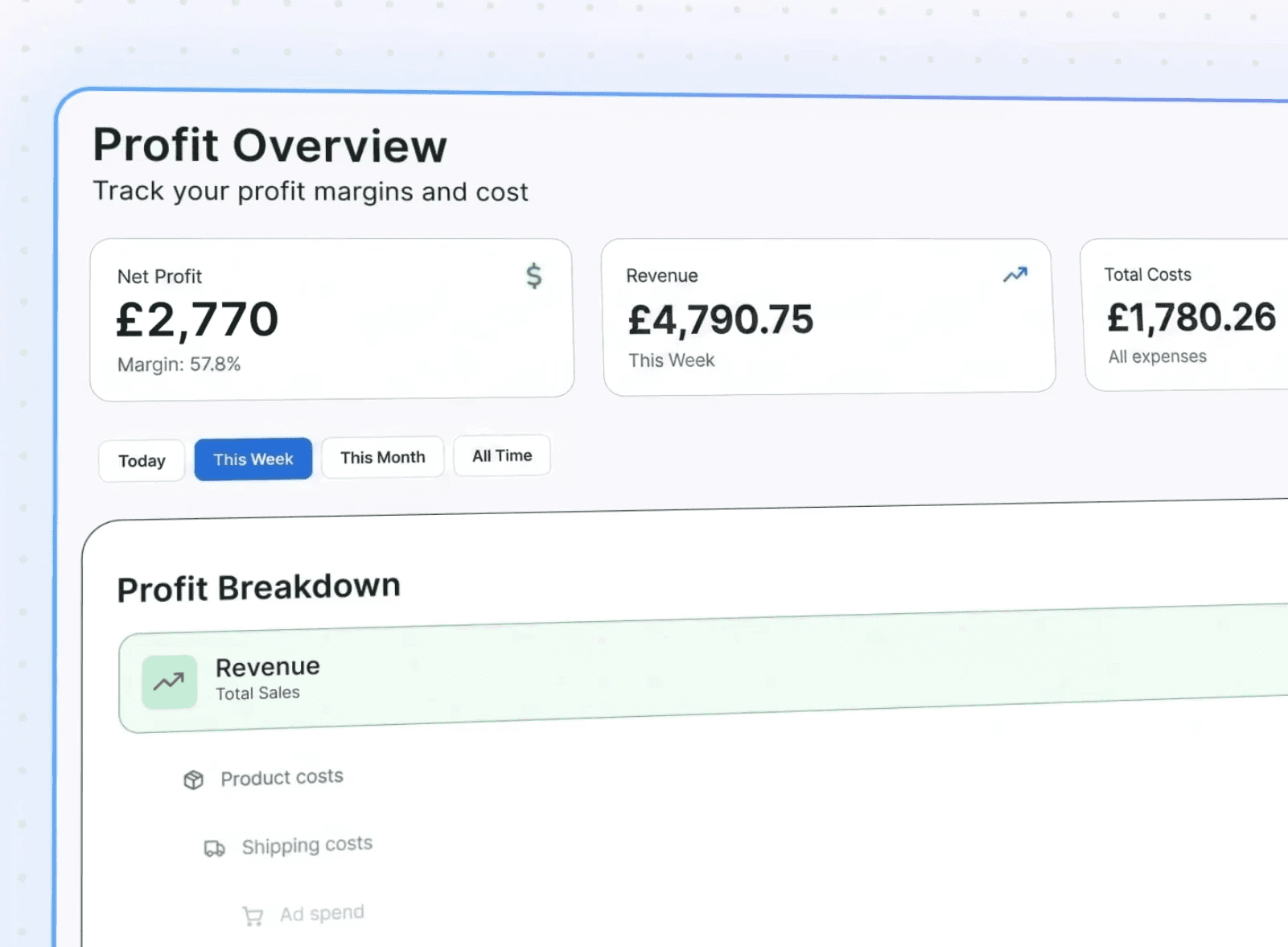Enable the All Time filter

(x=501, y=455)
